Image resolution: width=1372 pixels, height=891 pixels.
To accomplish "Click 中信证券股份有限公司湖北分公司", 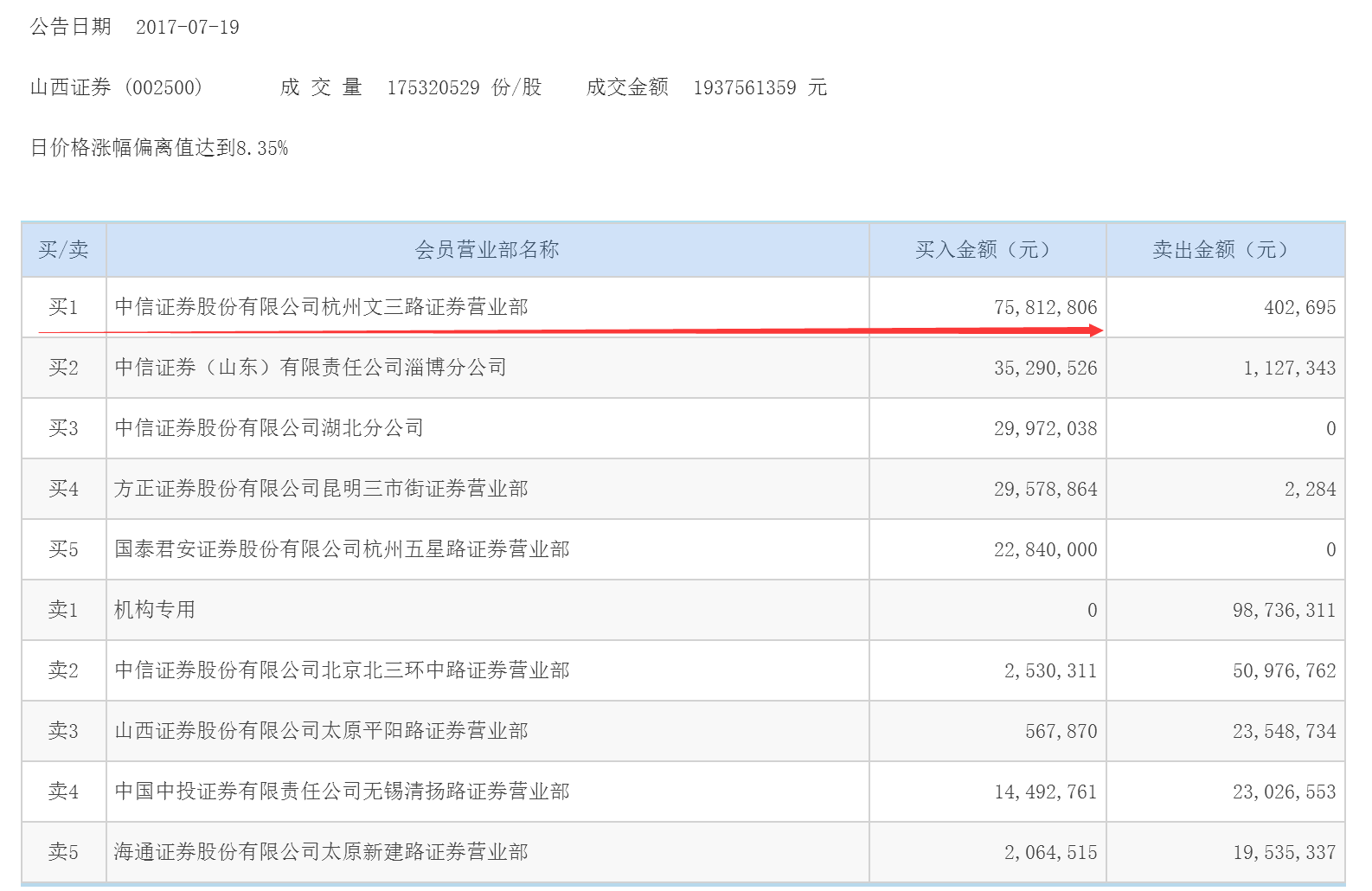I will point(269,428).
